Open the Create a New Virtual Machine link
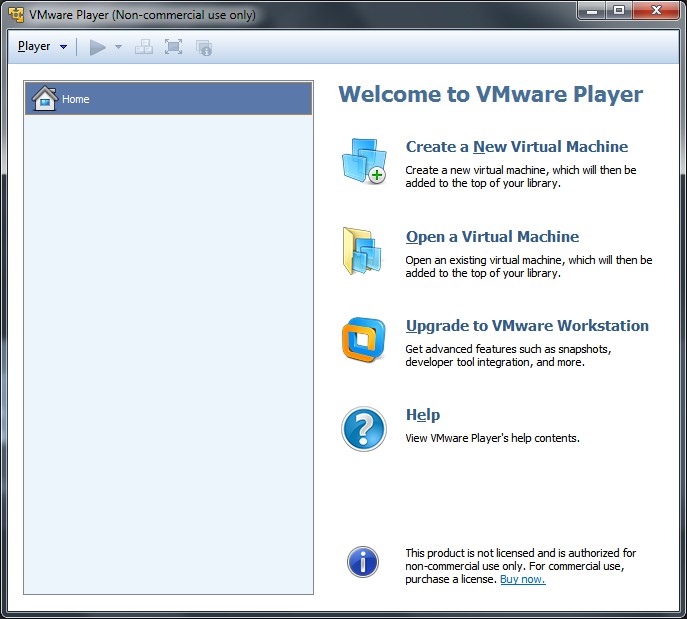Image resolution: width=687 pixels, height=619 pixels. pyautogui.click(x=517, y=146)
